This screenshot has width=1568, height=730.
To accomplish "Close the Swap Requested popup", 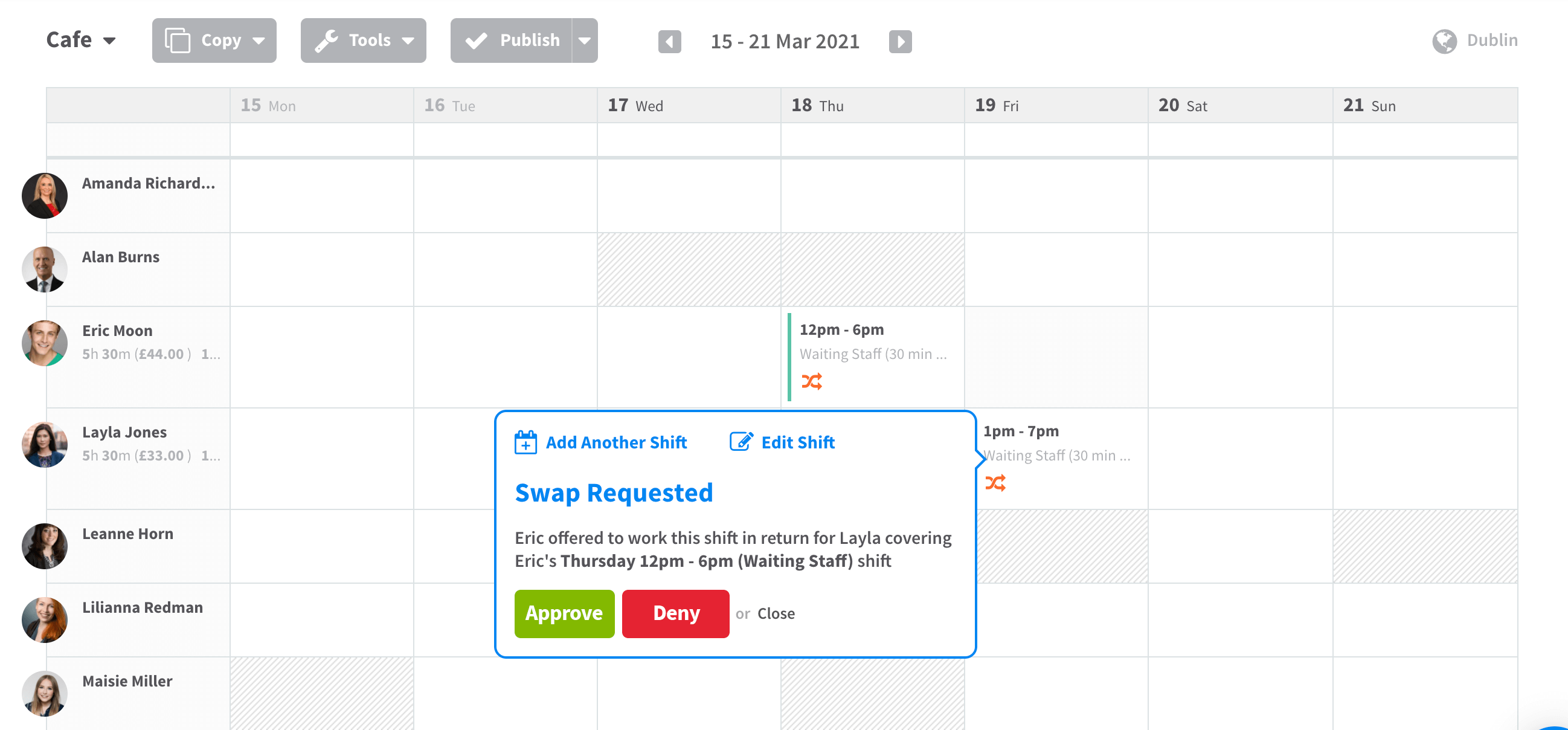I will [776, 613].
